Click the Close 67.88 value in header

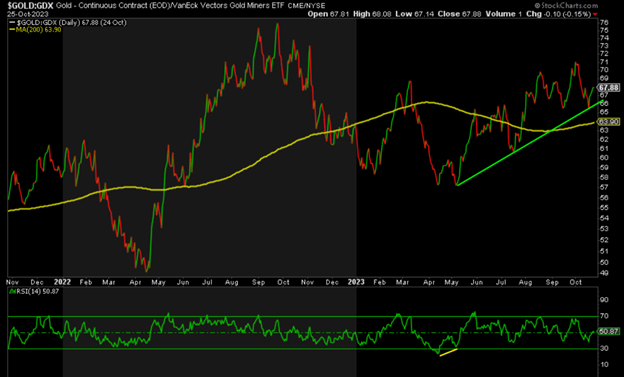point(459,14)
